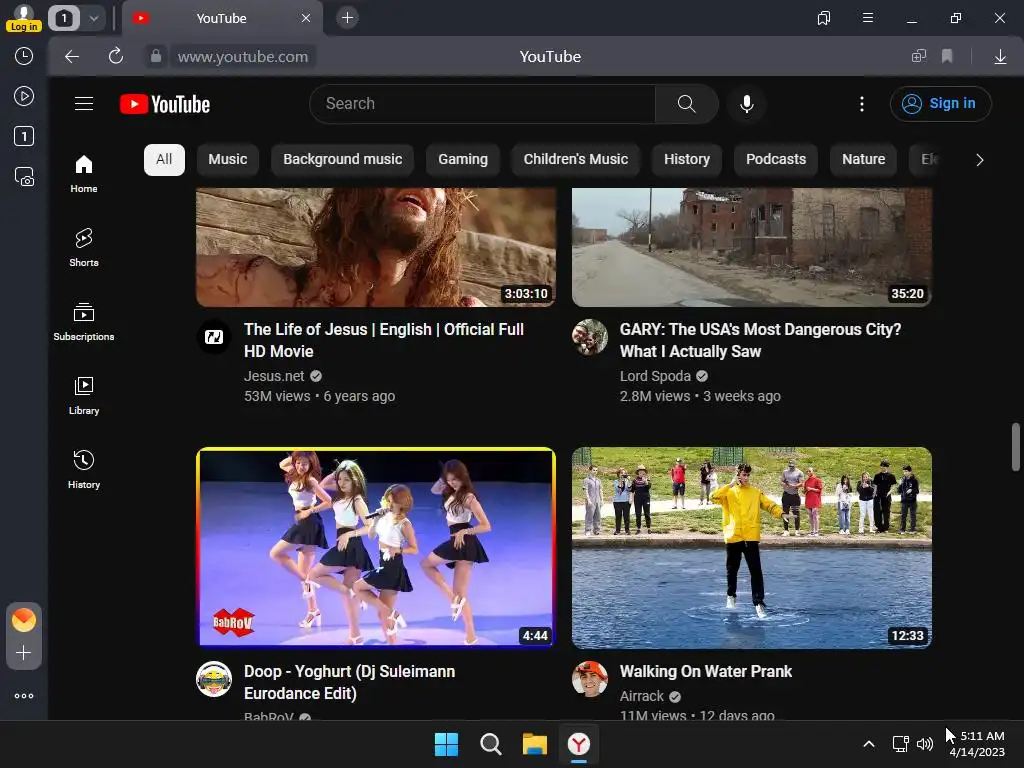Open the orange assistant icon in sidebar
Image resolution: width=1024 pixels, height=768 pixels.
point(24,620)
